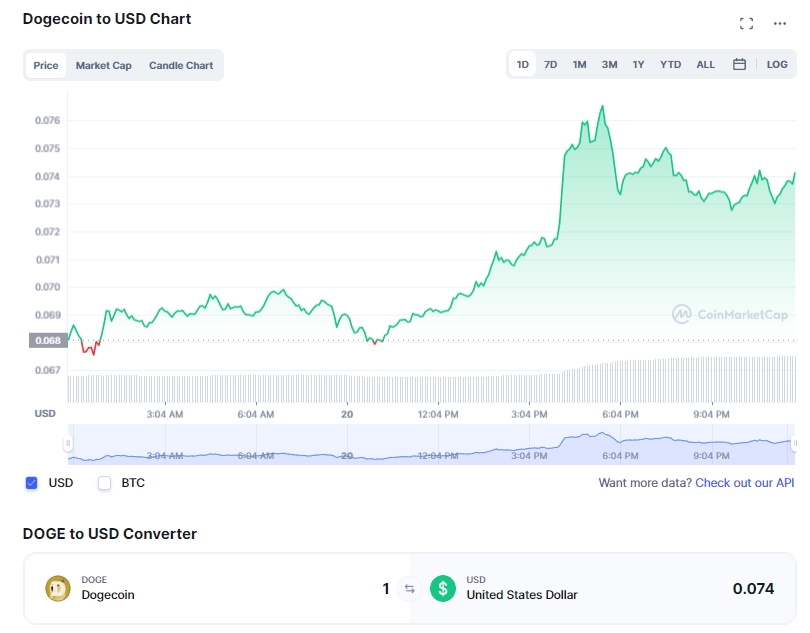The height and width of the screenshot is (633, 810).
Task: Click the Dogecoin name in converter
Action: pyautogui.click(x=108, y=595)
